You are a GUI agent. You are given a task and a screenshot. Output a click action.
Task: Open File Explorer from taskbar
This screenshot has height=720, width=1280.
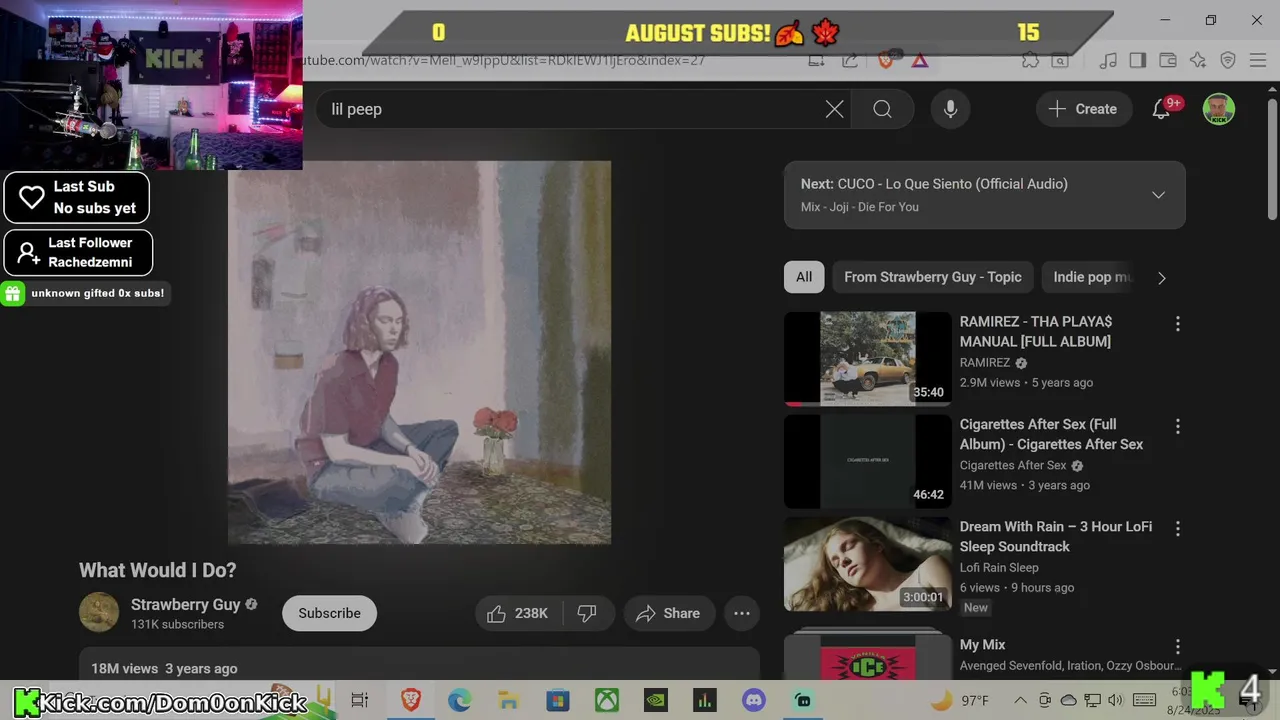pyautogui.click(x=509, y=700)
